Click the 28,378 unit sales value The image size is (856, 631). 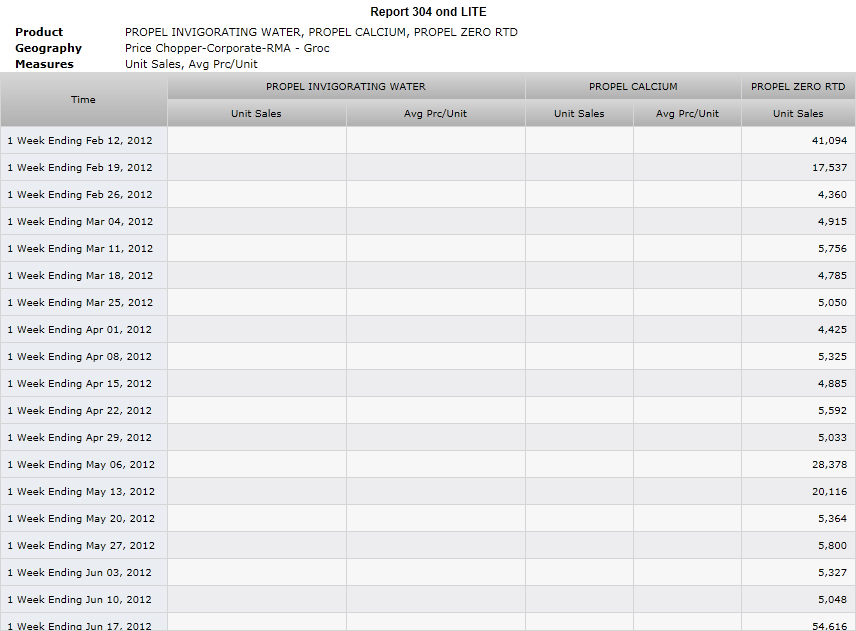[x=829, y=465]
